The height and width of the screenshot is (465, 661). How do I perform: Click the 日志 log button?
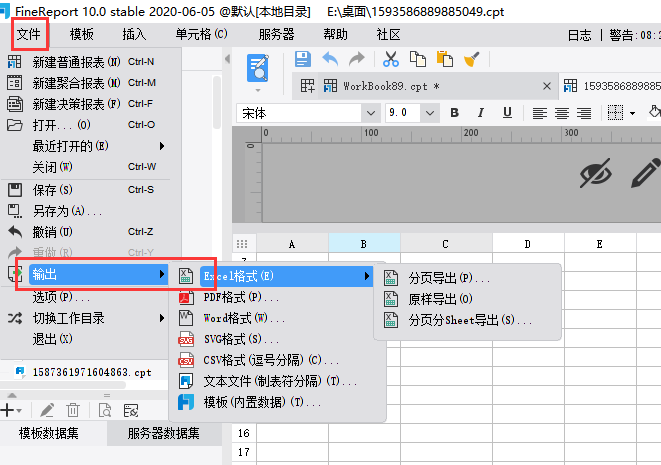[x=579, y=35]
